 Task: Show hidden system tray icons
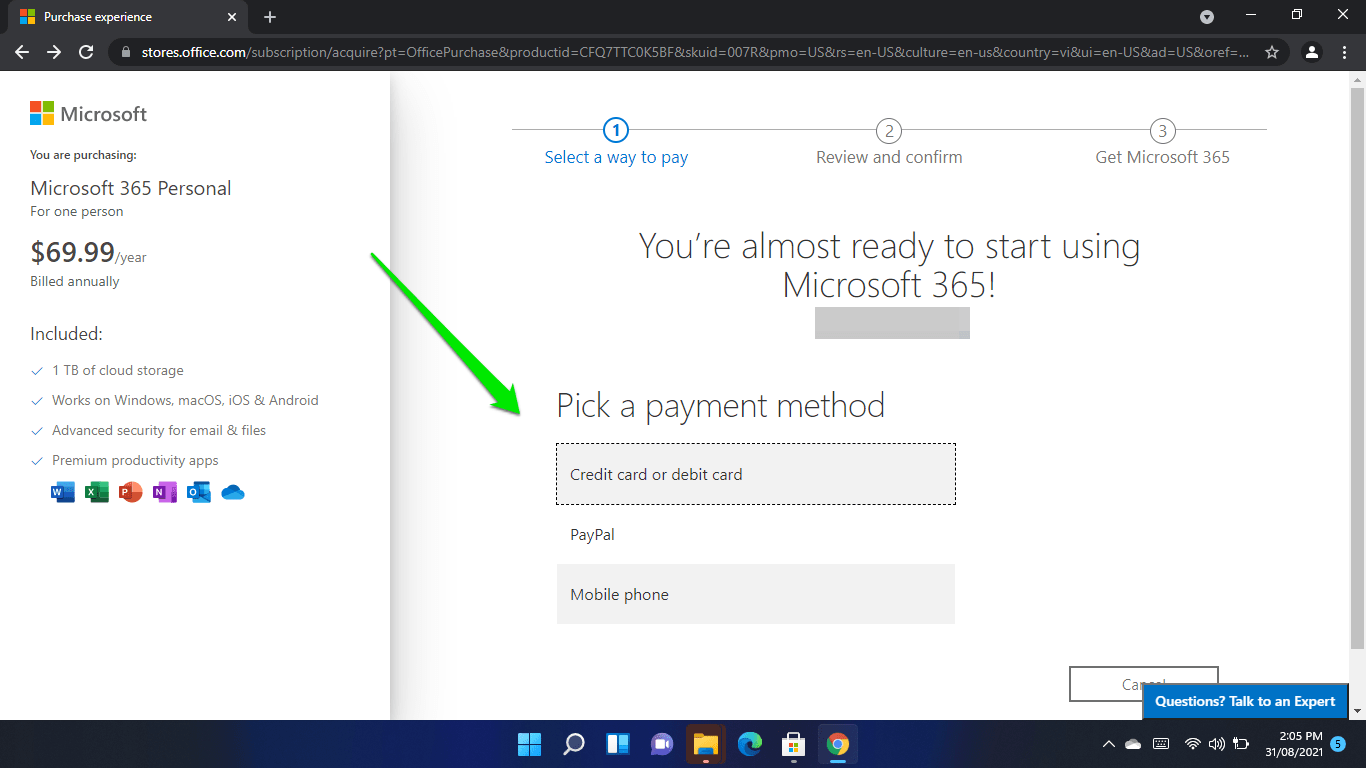(x=1108, y=744)
